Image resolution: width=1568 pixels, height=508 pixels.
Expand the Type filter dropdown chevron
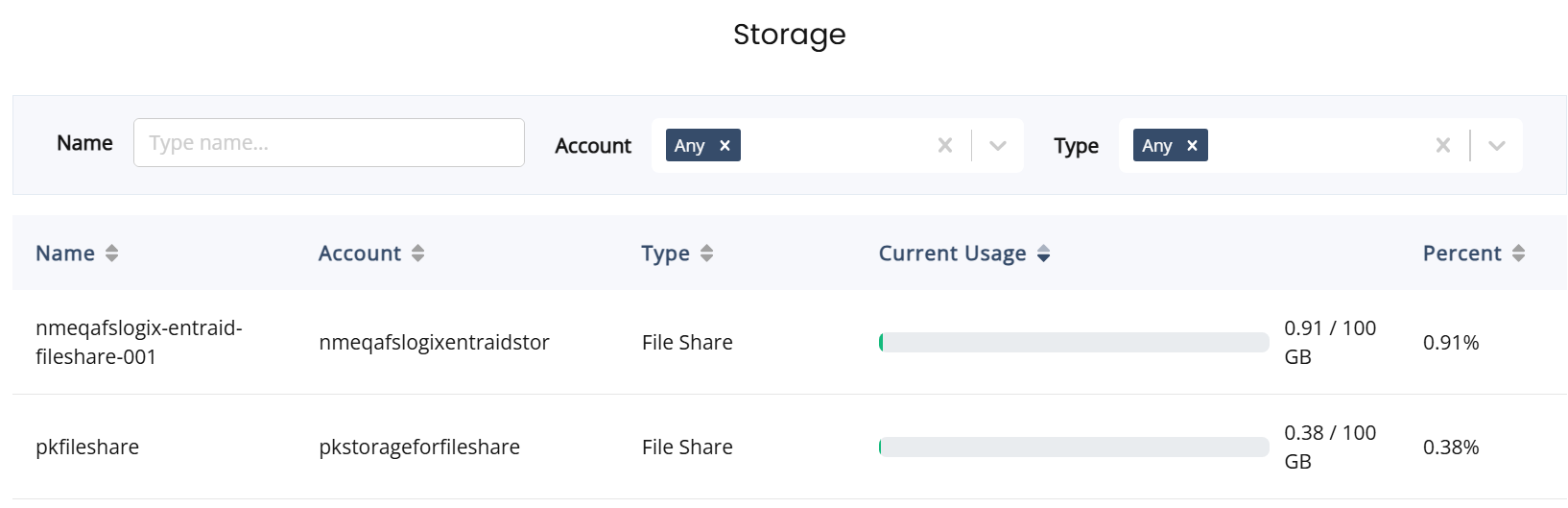(x=1497, y=146)
